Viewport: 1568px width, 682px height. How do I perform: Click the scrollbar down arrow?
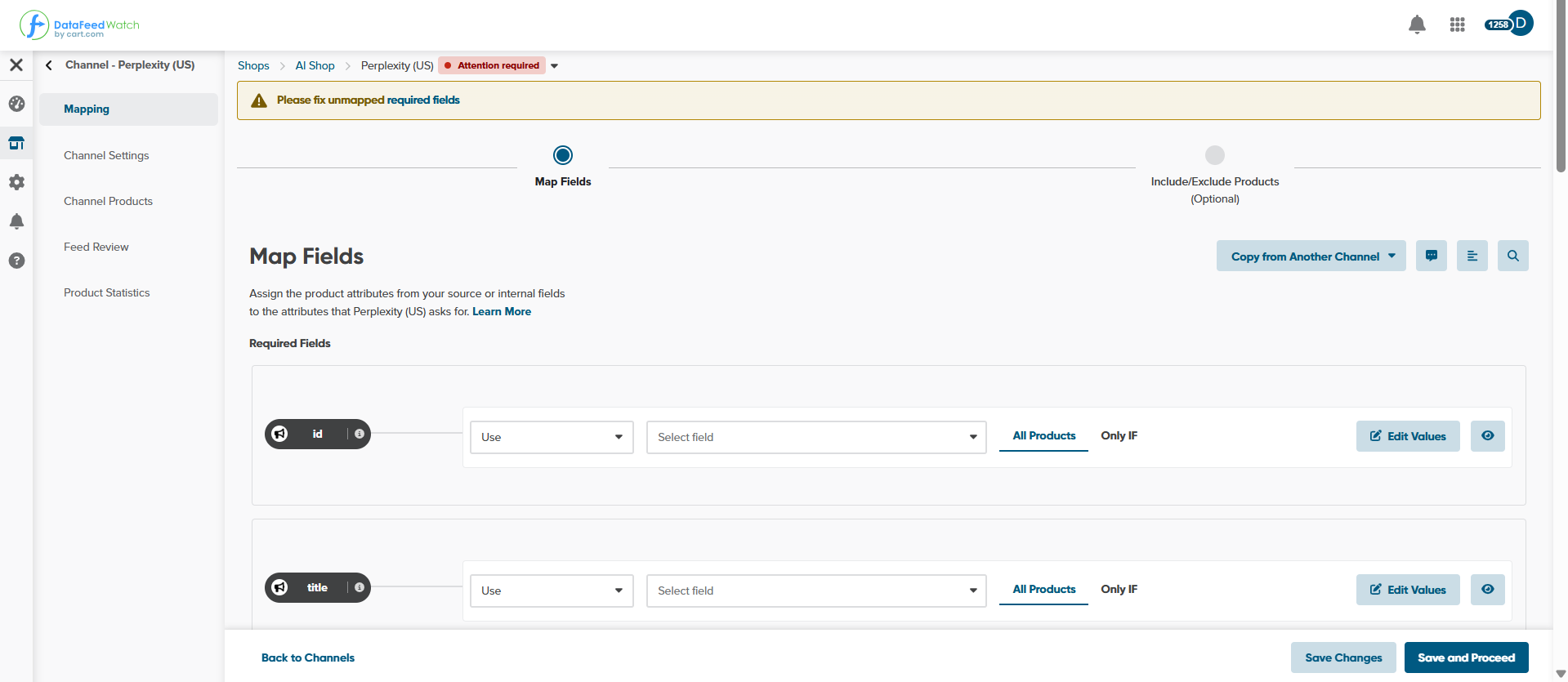(1561, 674)
